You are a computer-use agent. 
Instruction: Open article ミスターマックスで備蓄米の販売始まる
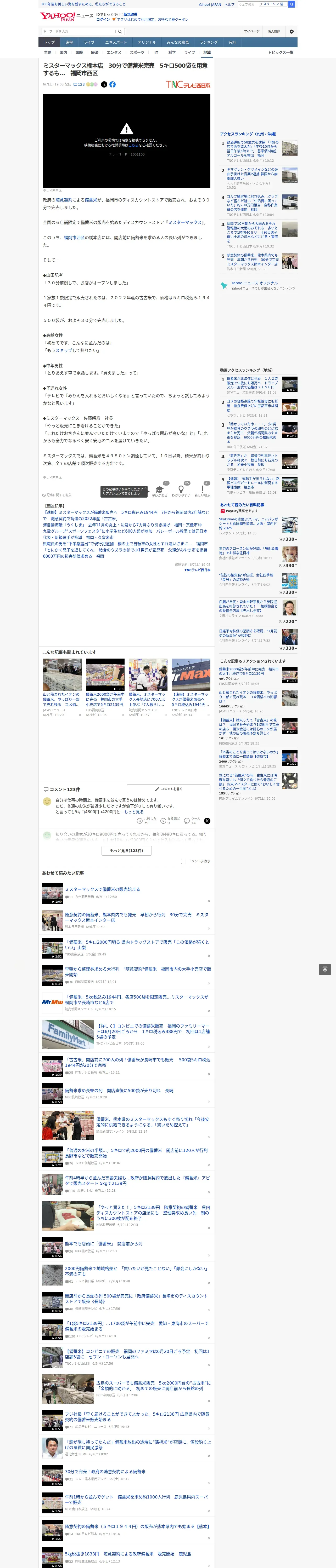(x=102, y=889)
